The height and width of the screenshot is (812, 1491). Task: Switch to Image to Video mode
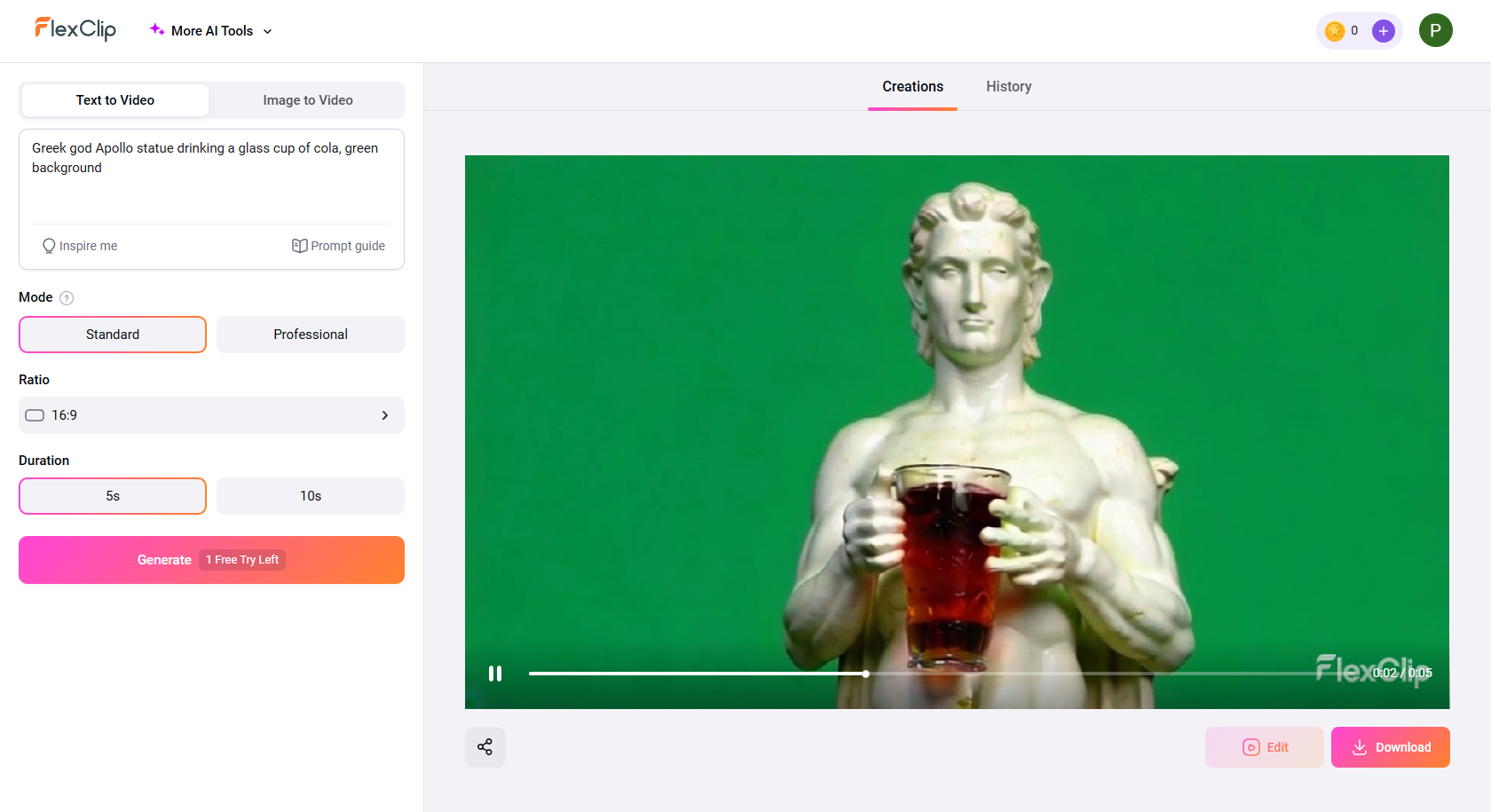[306, 99]
